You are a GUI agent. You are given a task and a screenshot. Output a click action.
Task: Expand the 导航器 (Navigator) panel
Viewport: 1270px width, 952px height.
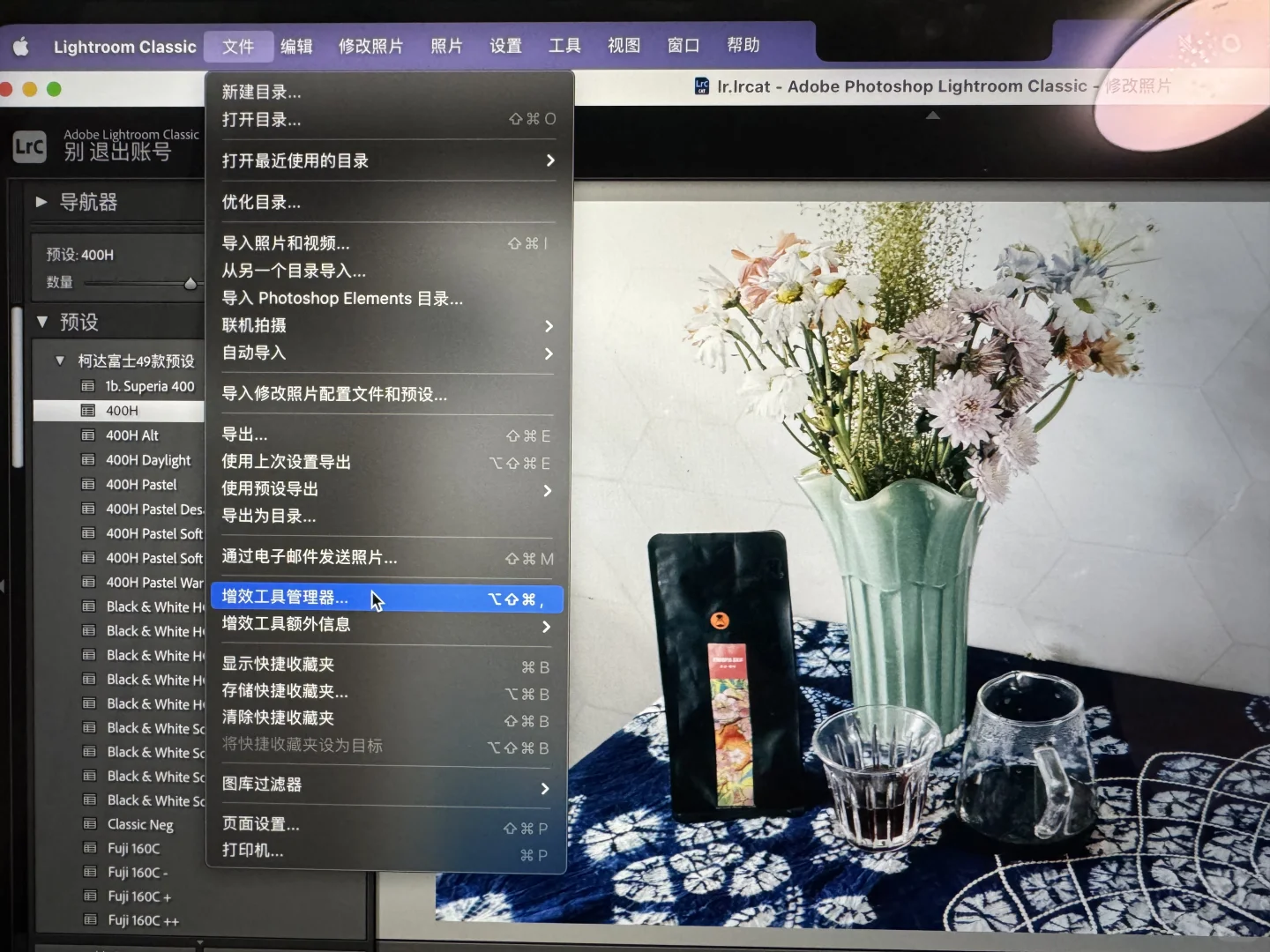tap(41, 202)
